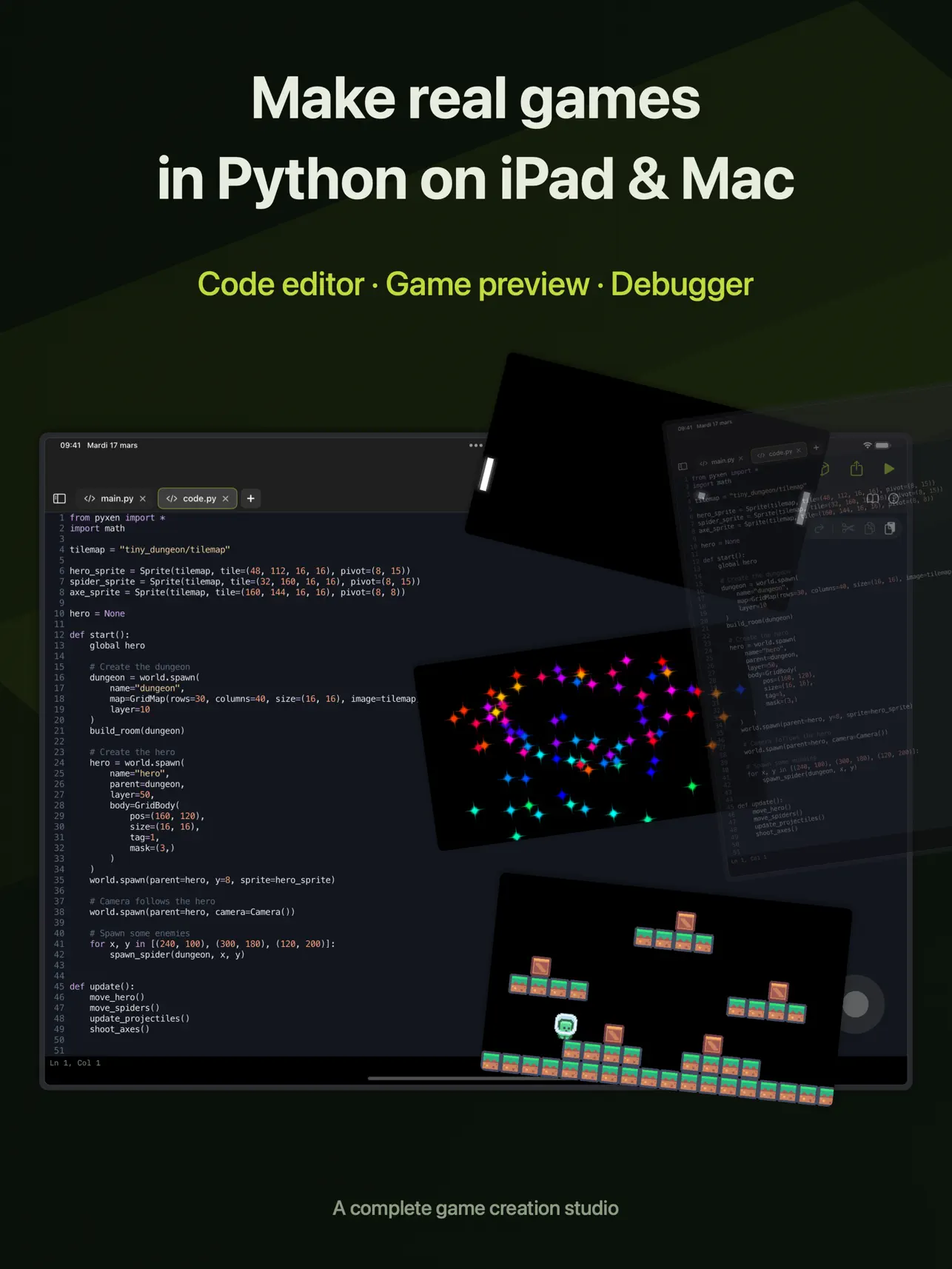This screenshot has height=1269, width=952.
Task: Click 'spawn_spider(dungeon, x, y)' line
Action: coord(177,954)
